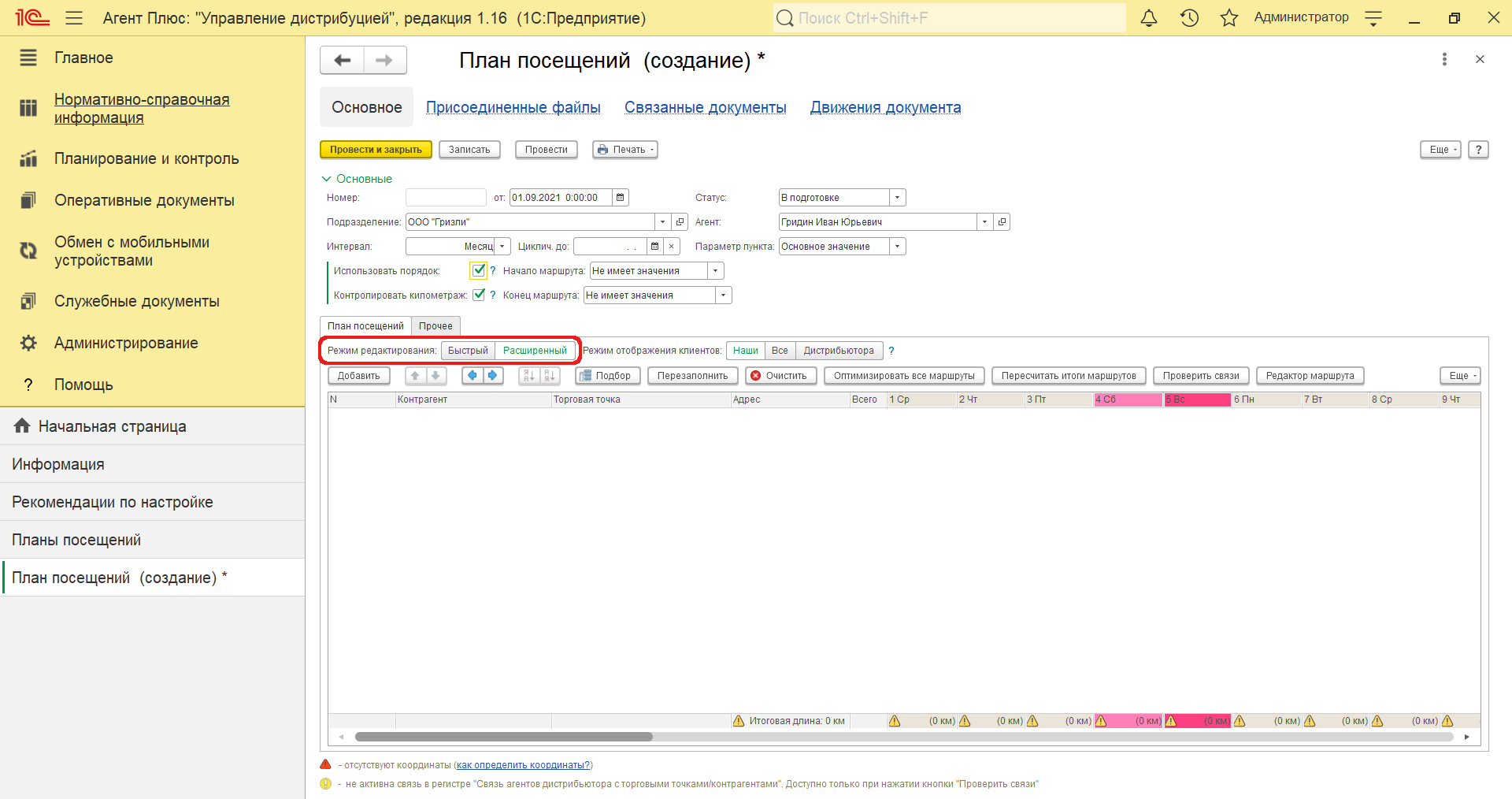Click Добавить row button
The width and height of the screenshot is (1512, 799).
[x=359, y=376]
